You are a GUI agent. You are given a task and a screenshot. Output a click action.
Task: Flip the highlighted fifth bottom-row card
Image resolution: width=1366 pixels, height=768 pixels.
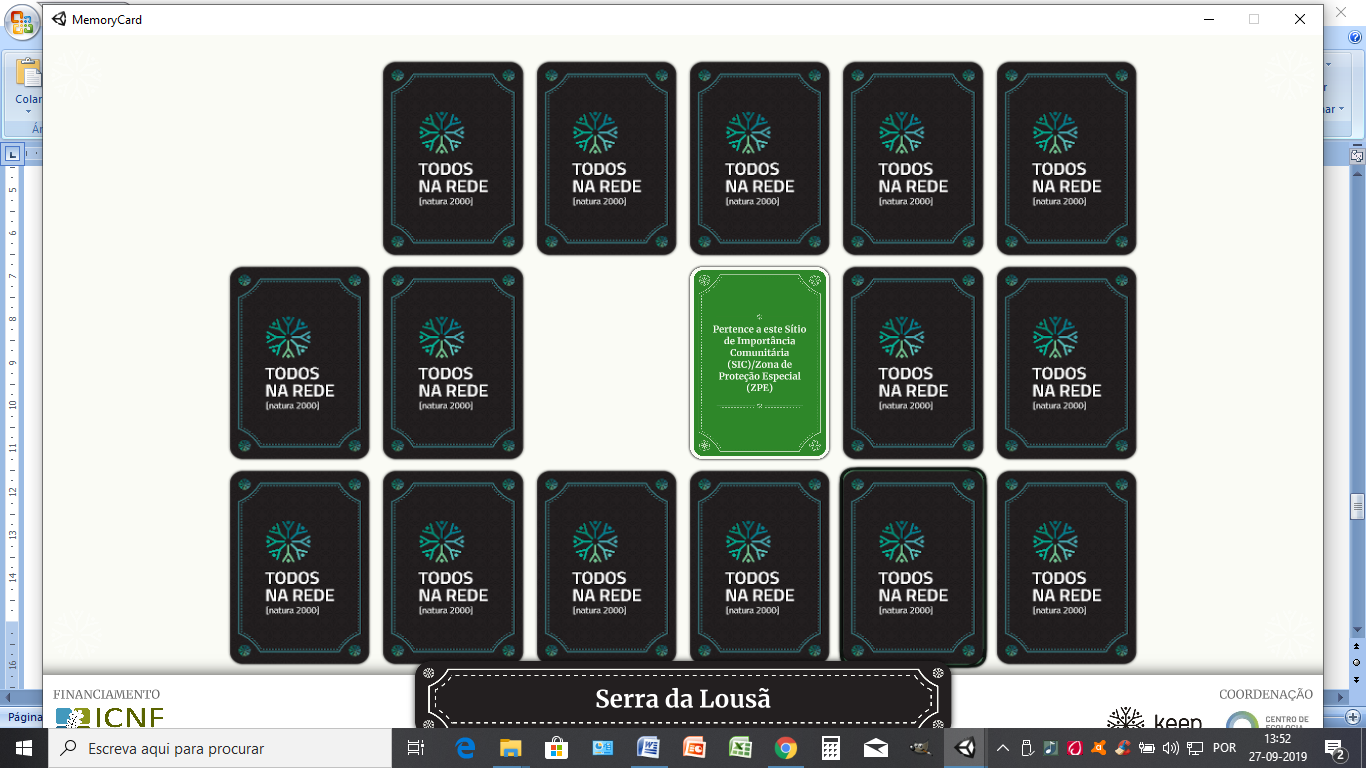[x=913, y=567]
